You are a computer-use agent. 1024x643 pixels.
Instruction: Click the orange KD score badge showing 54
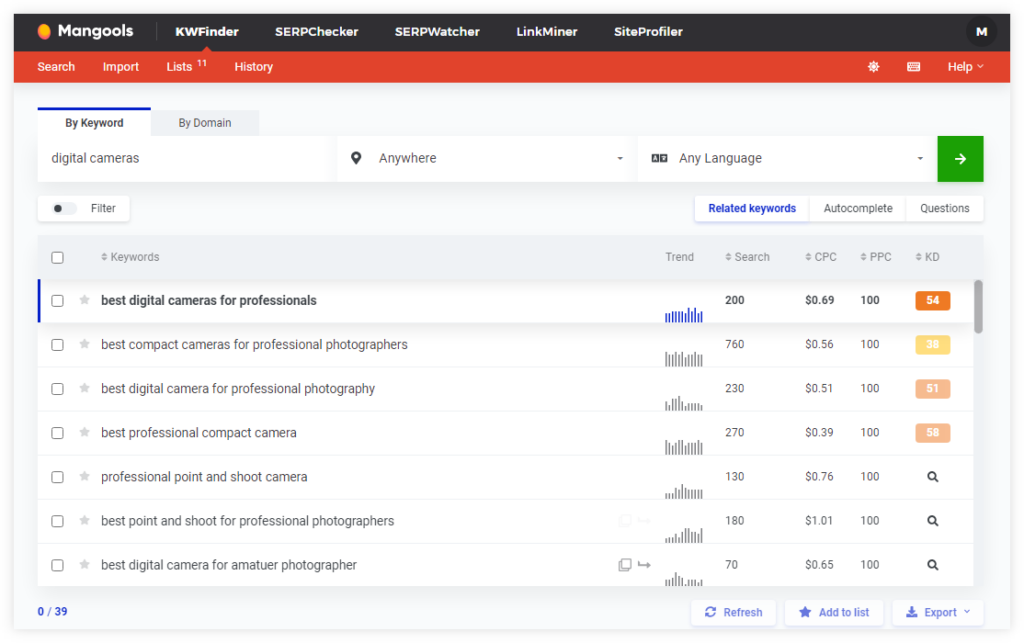tap(932, 300)
